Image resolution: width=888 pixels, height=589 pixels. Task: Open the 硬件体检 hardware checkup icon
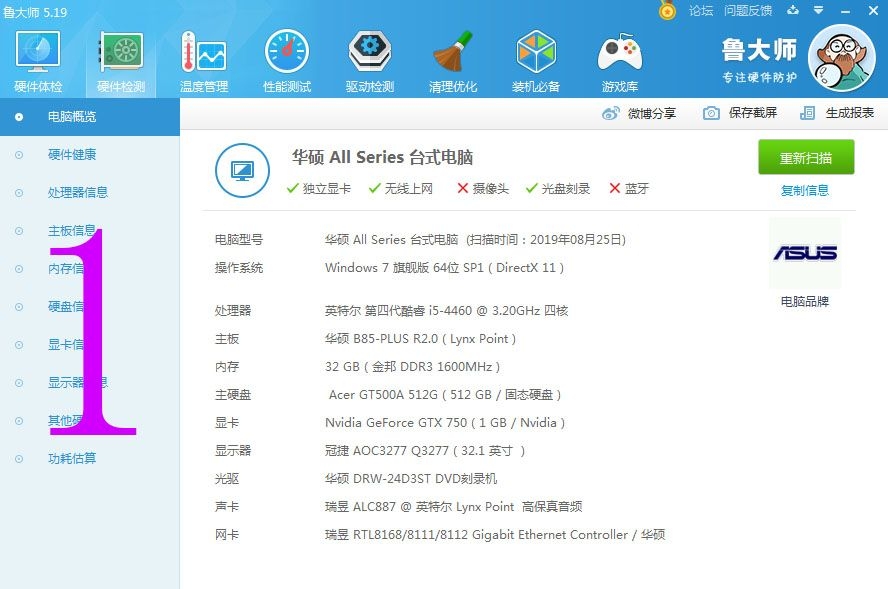click(x=38, y=61)
